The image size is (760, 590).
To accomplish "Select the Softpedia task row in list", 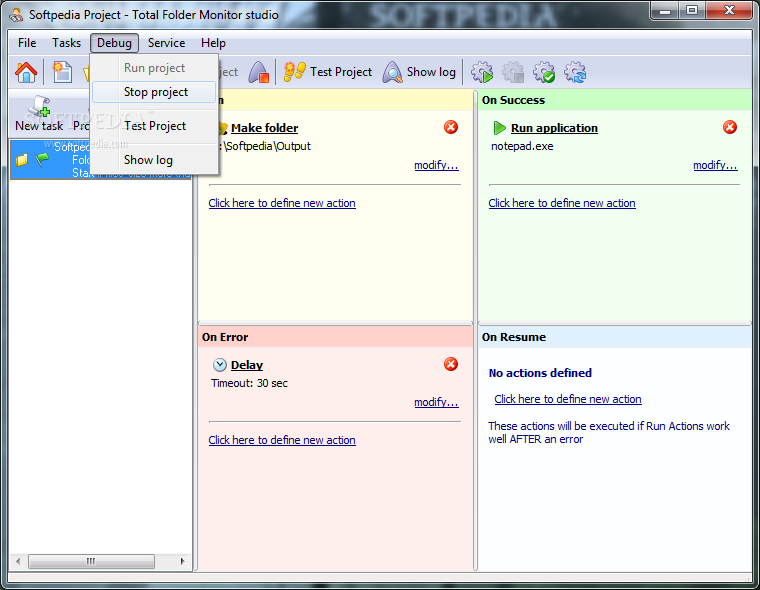I will click(101, 159).
